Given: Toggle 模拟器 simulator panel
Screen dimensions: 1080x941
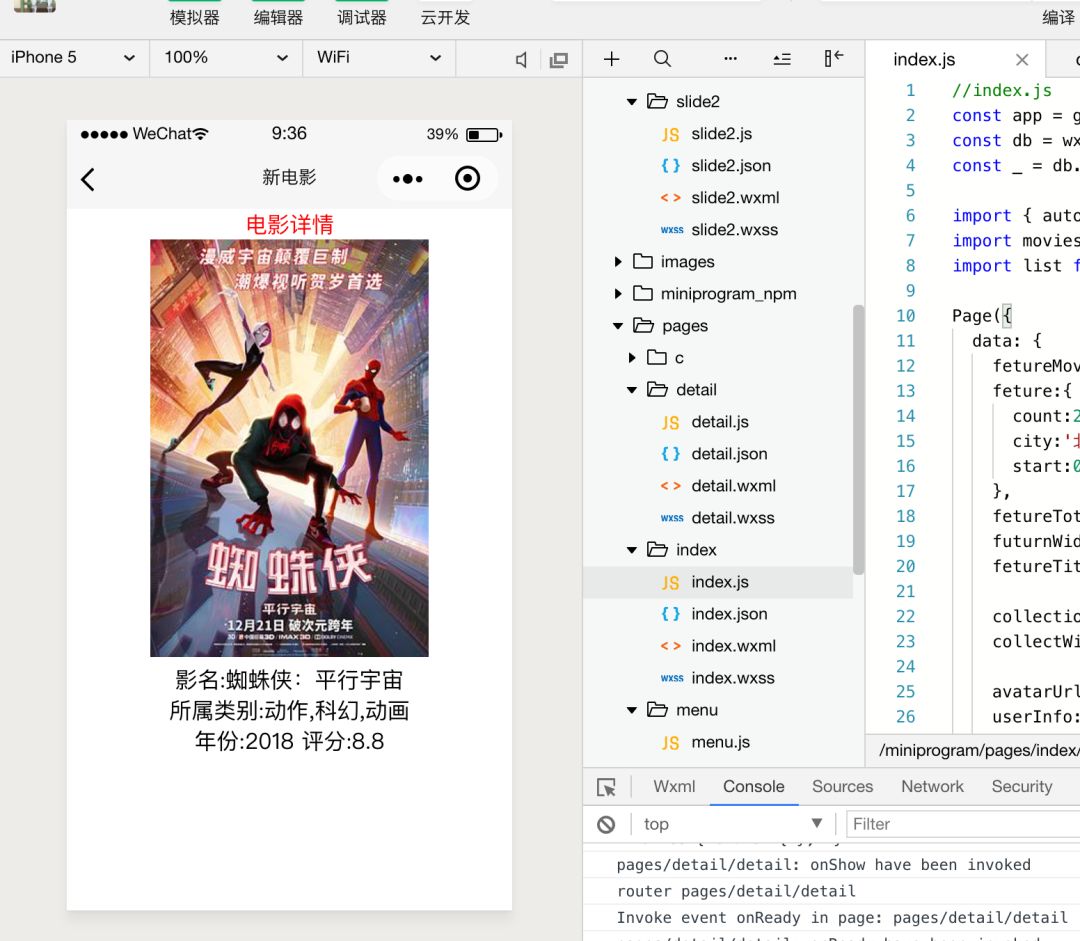Looking at the screenshot, I should (194, 17).
